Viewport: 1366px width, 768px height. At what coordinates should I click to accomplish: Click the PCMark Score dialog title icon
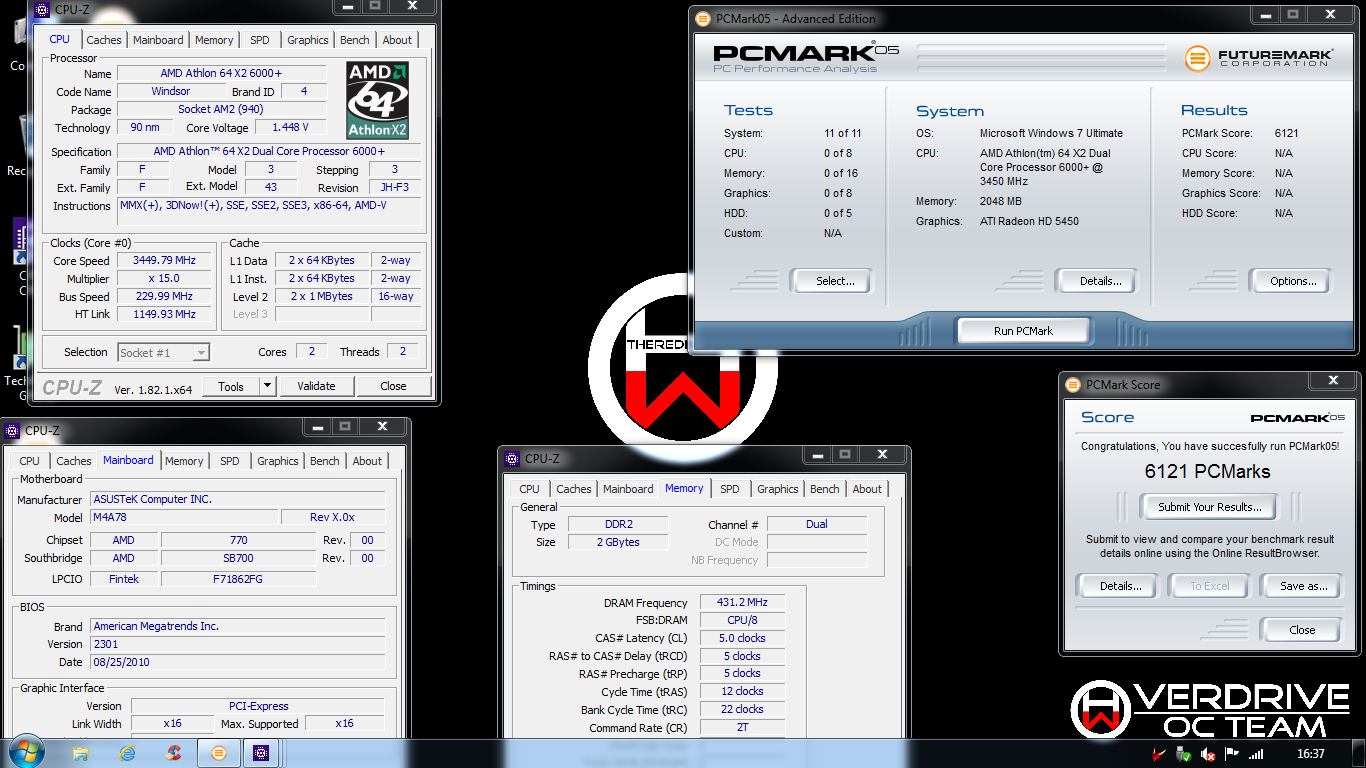1073,384
